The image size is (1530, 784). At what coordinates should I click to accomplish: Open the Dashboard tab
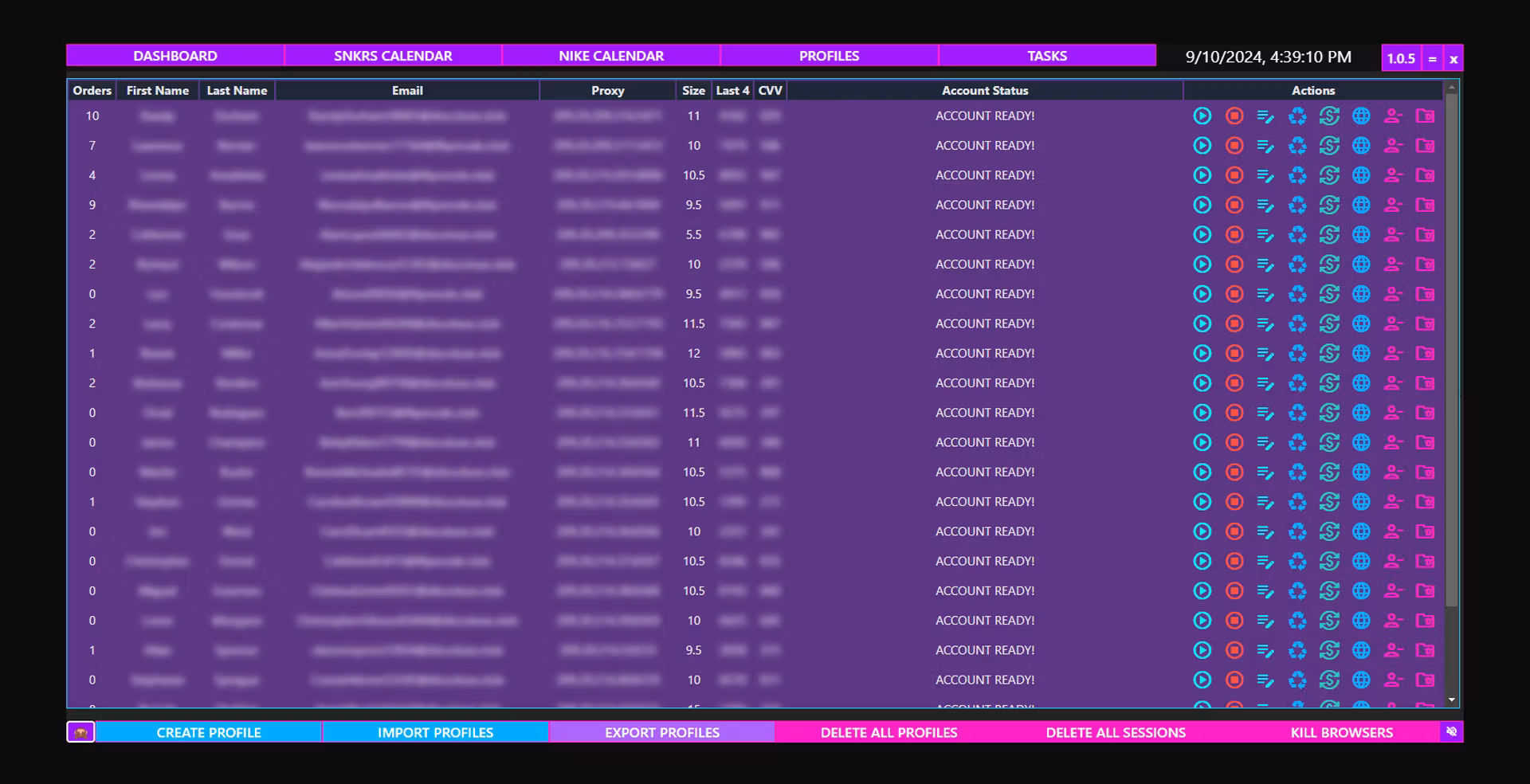175,56
